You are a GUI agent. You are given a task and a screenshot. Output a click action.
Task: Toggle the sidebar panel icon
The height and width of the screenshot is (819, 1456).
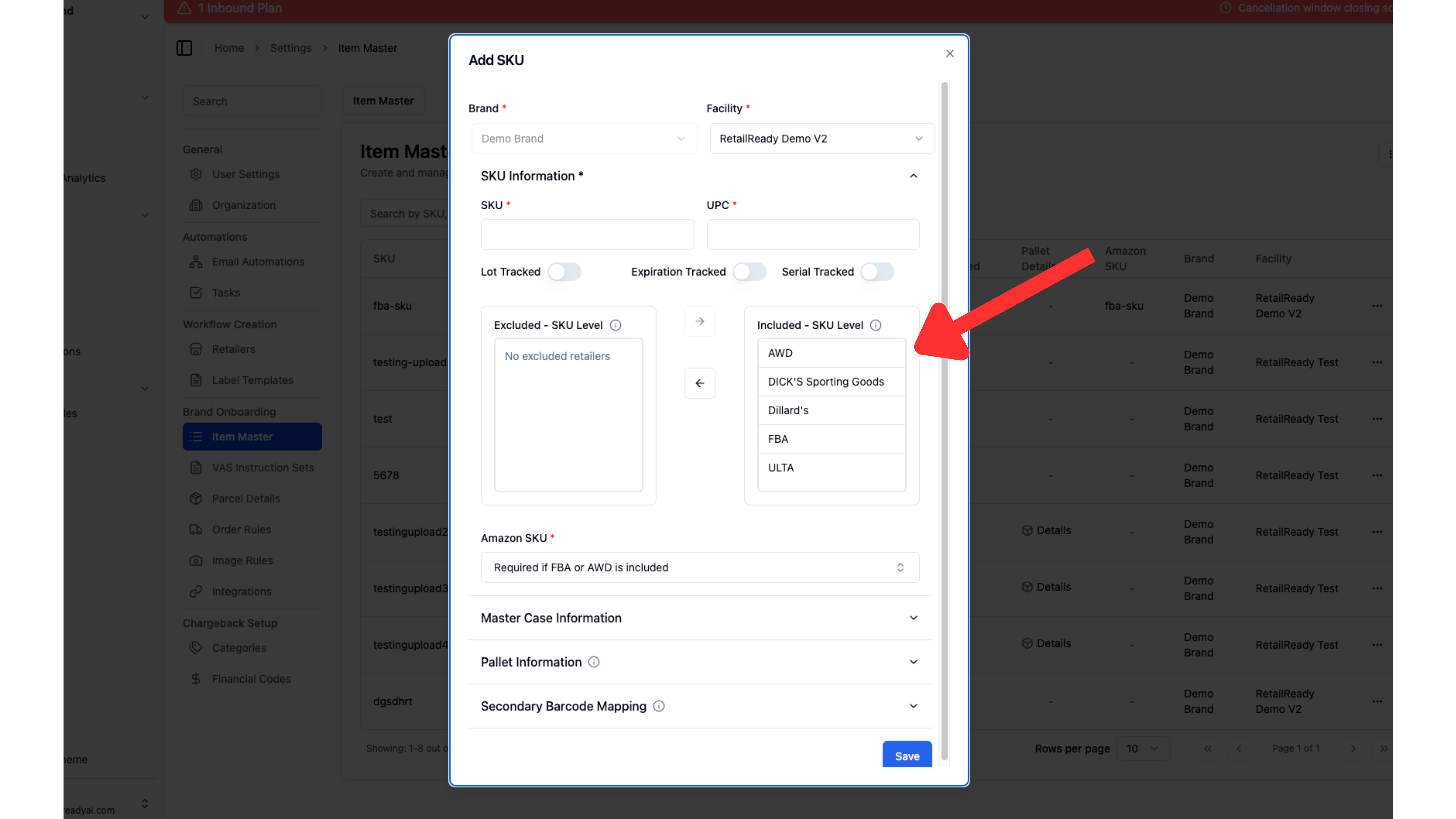pos(184,48)
